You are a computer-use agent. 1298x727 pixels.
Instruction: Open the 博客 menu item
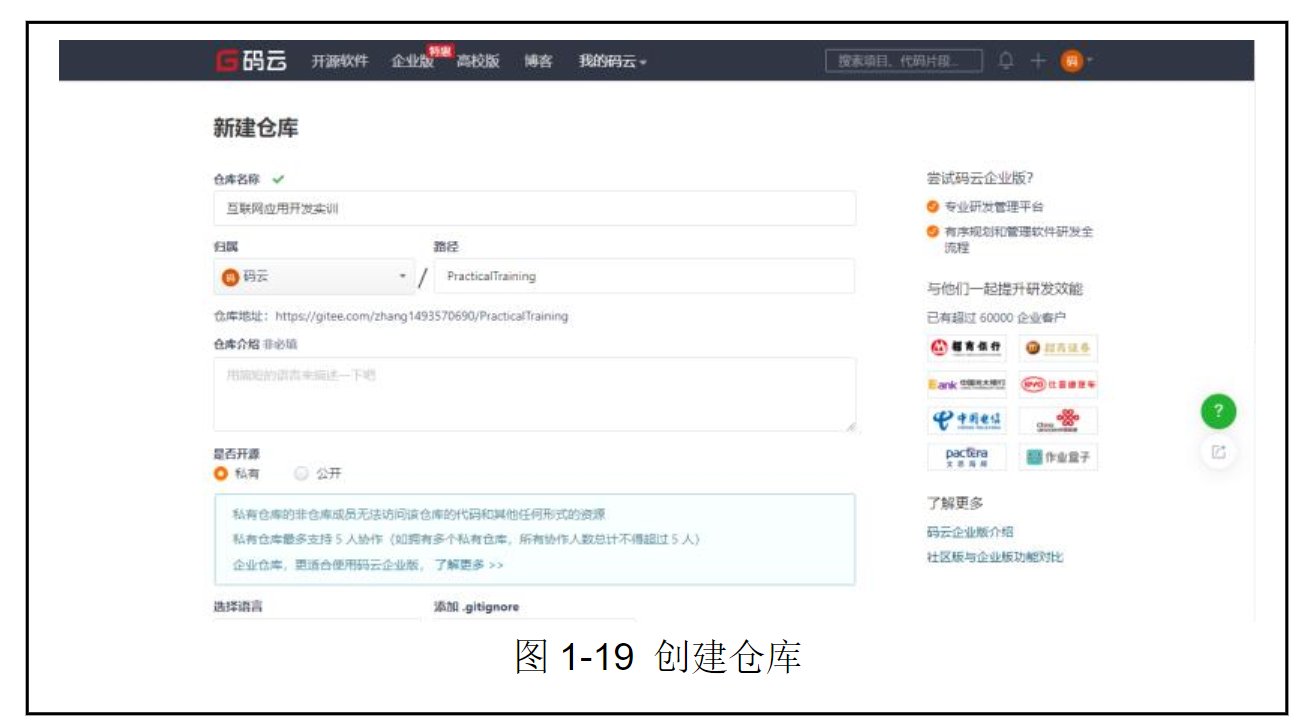click(538, 62)
